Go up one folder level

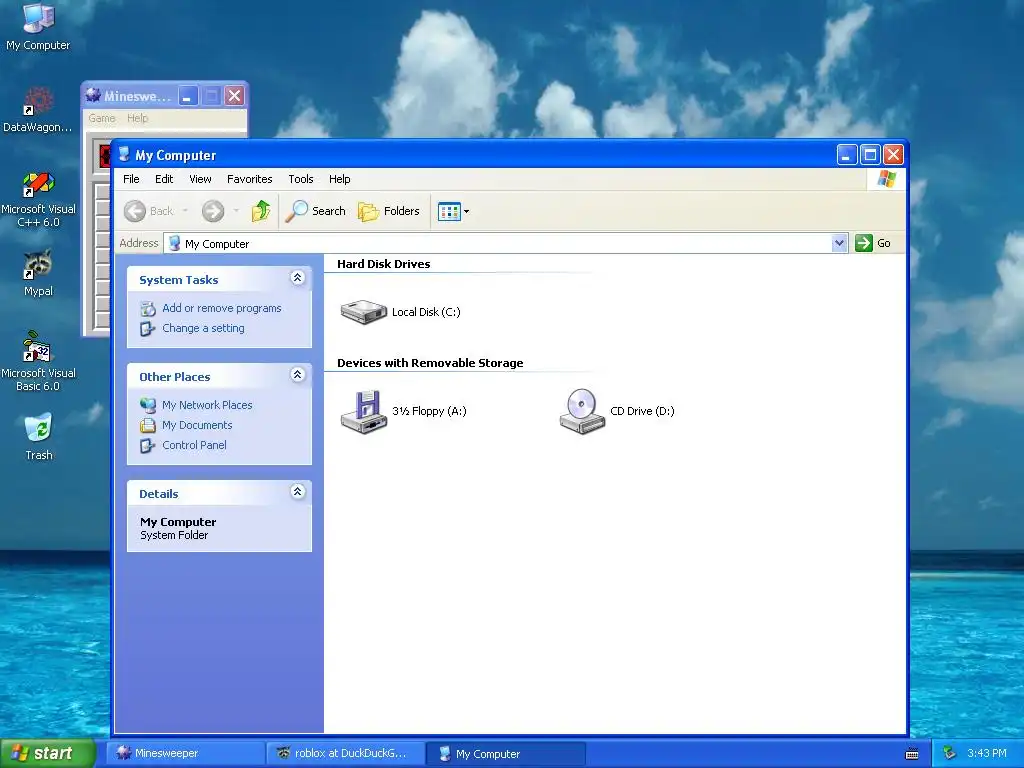point(261,211)
